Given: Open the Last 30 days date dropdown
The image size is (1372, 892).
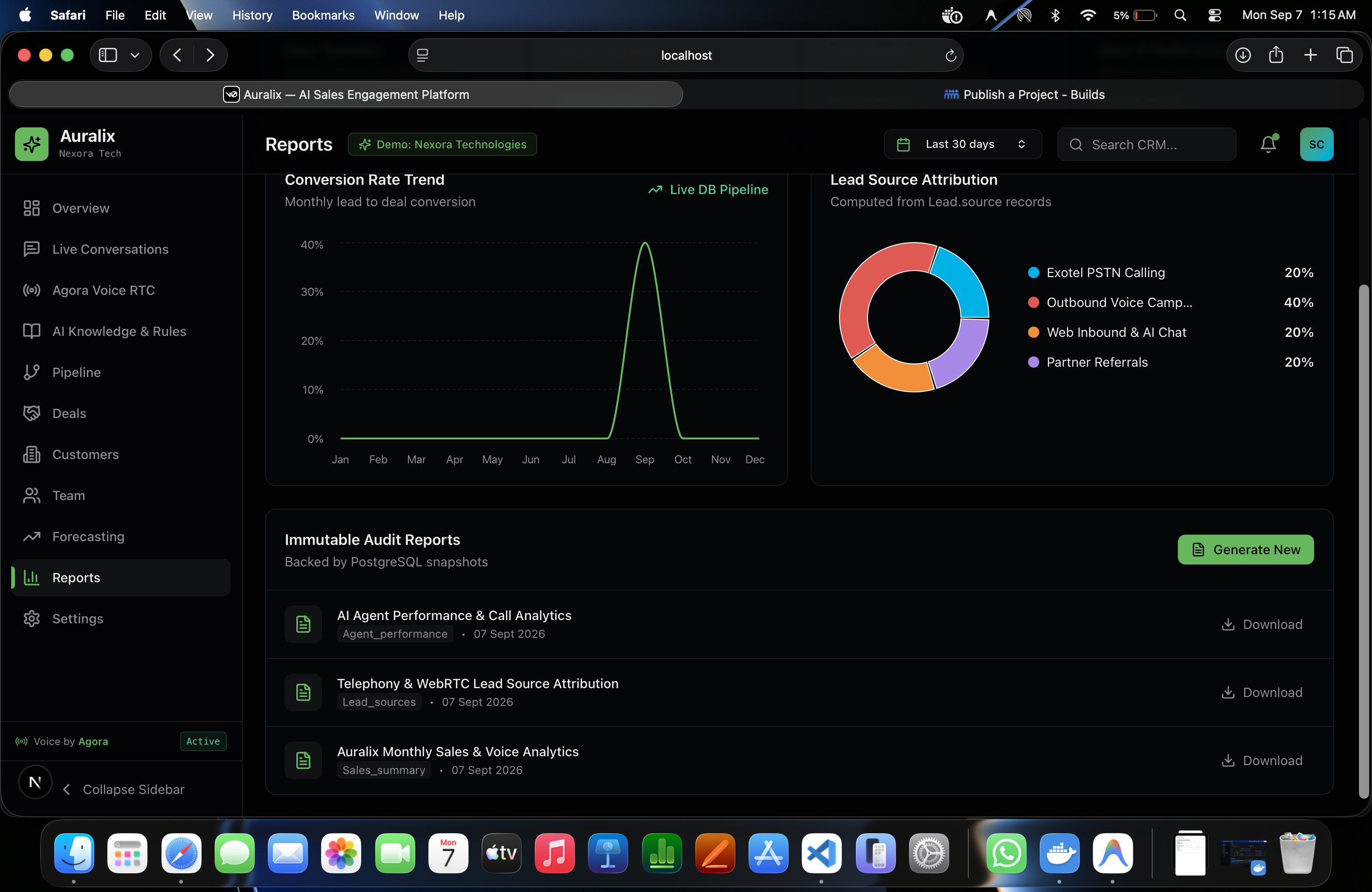Looking at the screenshot, I should [963, 144].
